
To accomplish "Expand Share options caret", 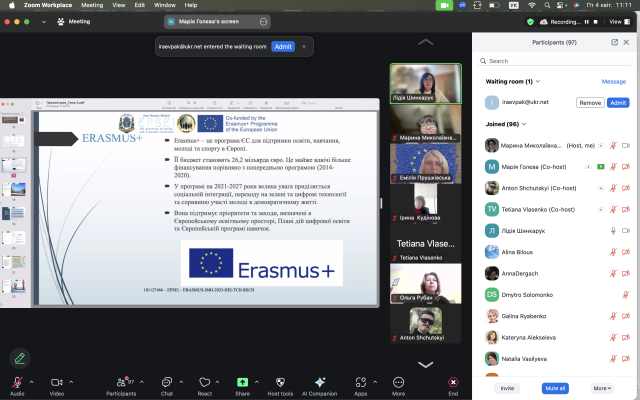I will tap(257, 382).
